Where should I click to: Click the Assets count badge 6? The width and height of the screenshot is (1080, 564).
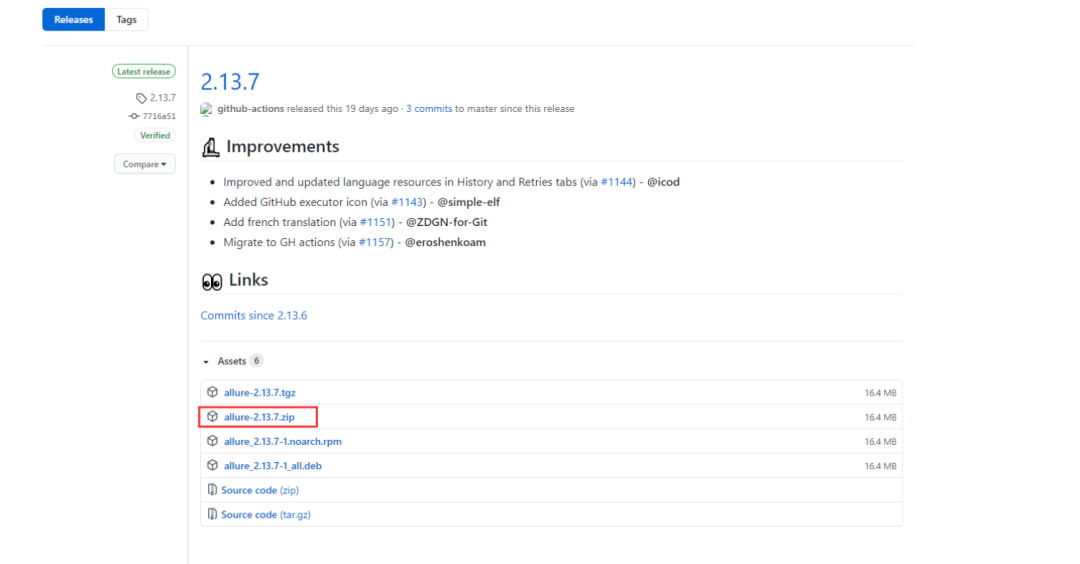[256, 361]
